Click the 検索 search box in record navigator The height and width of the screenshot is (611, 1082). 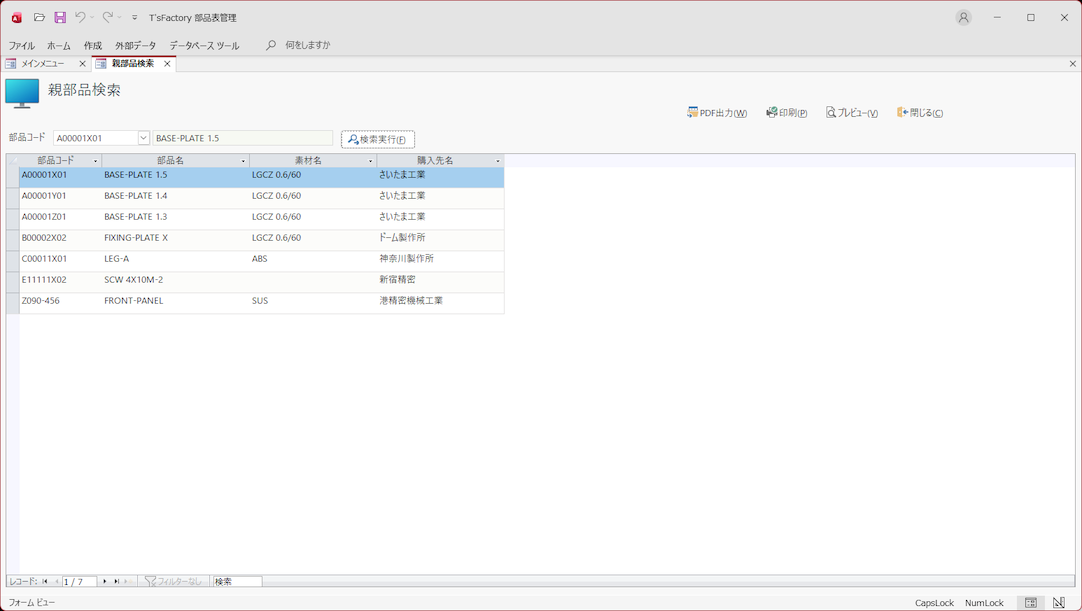(x=237, y=581)
